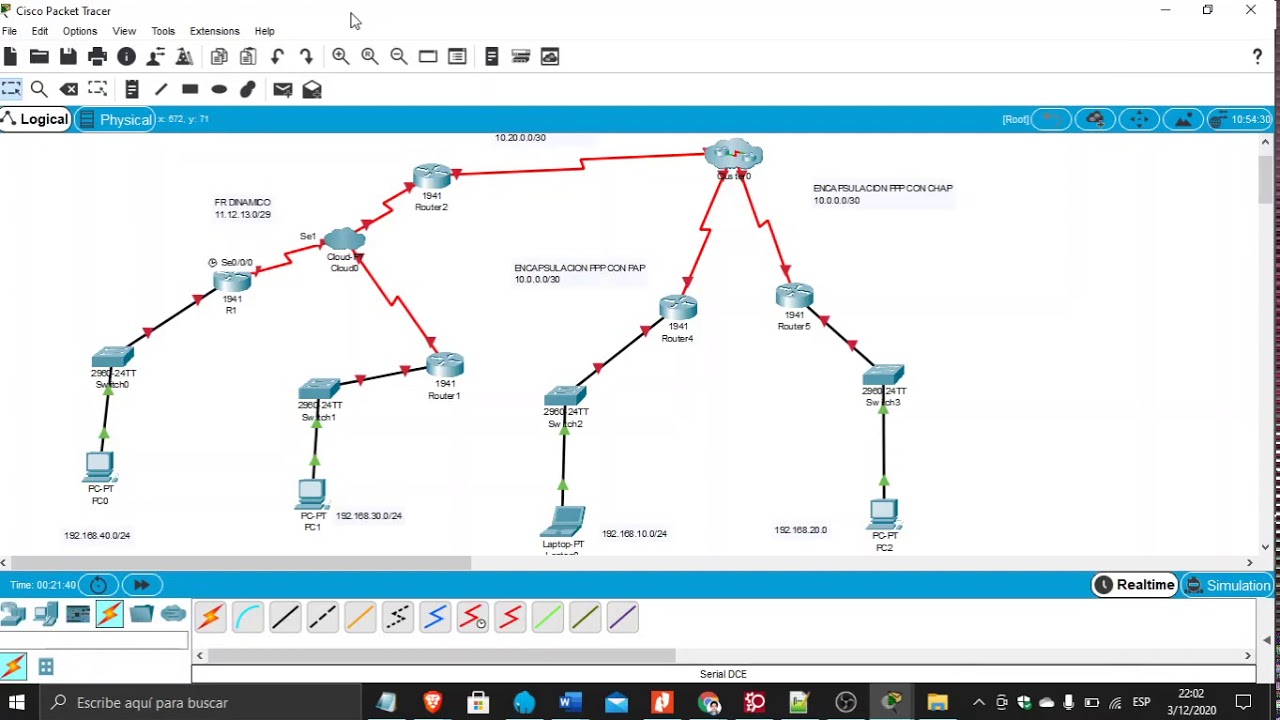Image resolution: width=1280 pixels, height=720 pixels.
Task: Open the Extensions menu
Action: coord(215,31)
